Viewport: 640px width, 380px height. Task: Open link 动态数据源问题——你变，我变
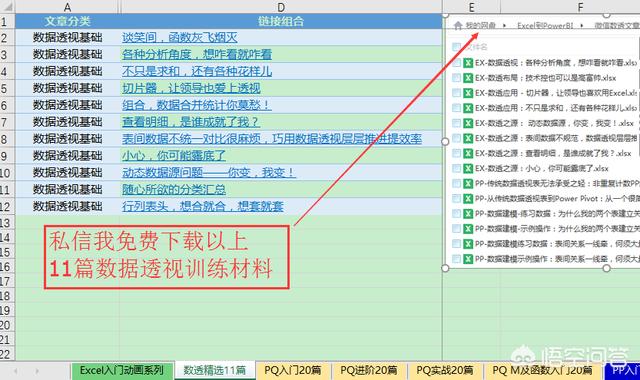pyautogui.click(x=209, y=172)
